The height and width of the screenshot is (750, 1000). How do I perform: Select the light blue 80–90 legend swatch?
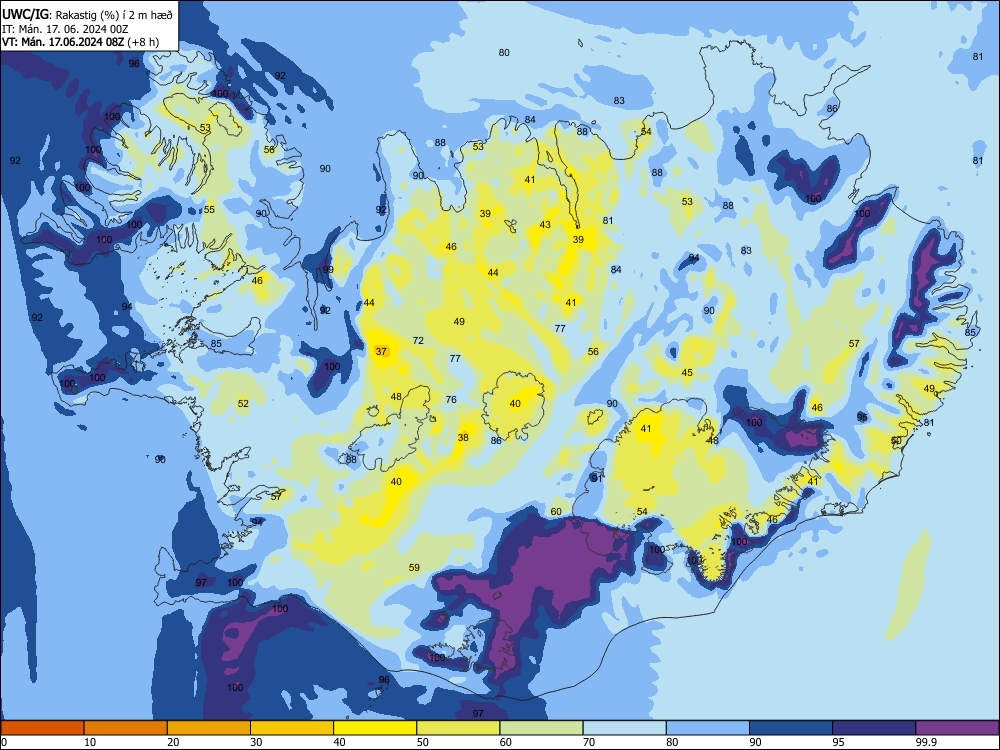click(x=708, y=728)
